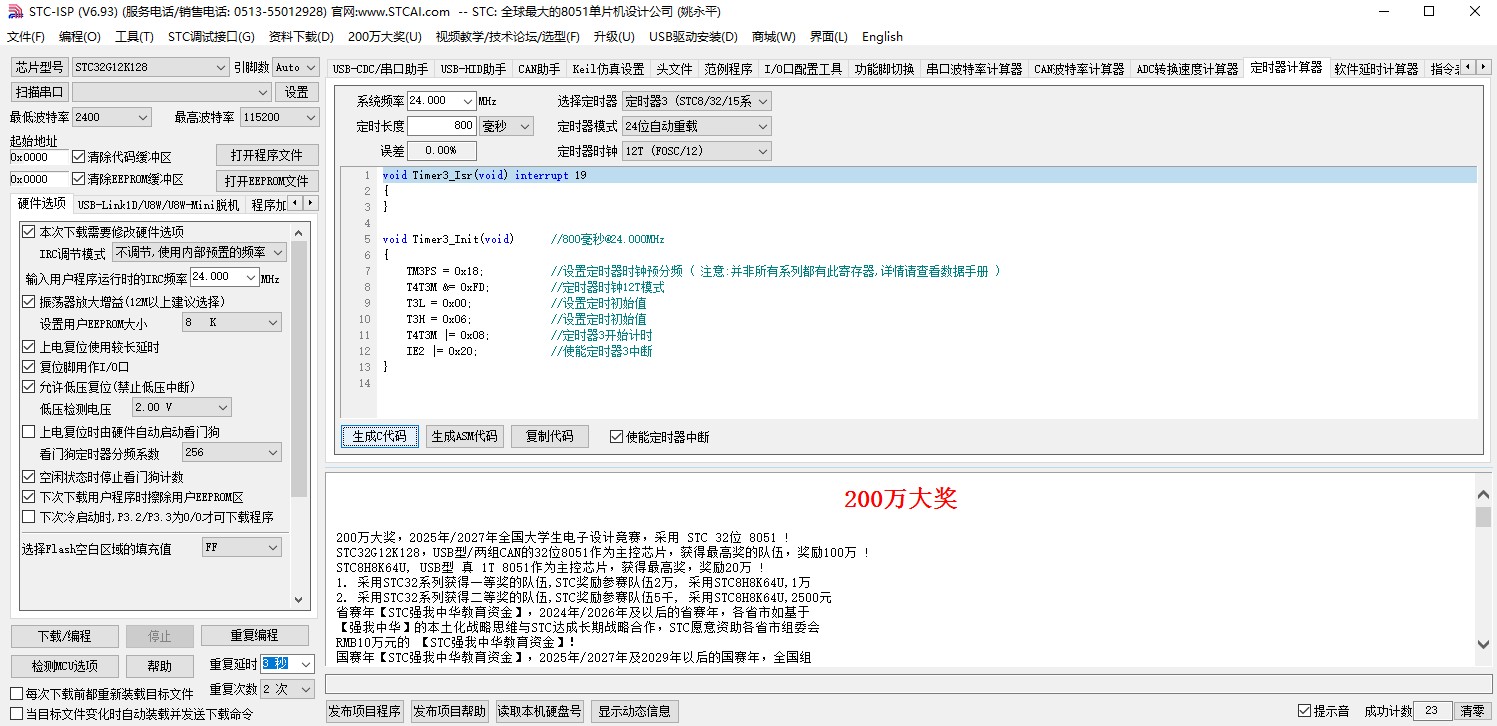Click the code buffer 起始地址 0x0000 field
This screenshot has height=726, width=1497.
(40, 157)
